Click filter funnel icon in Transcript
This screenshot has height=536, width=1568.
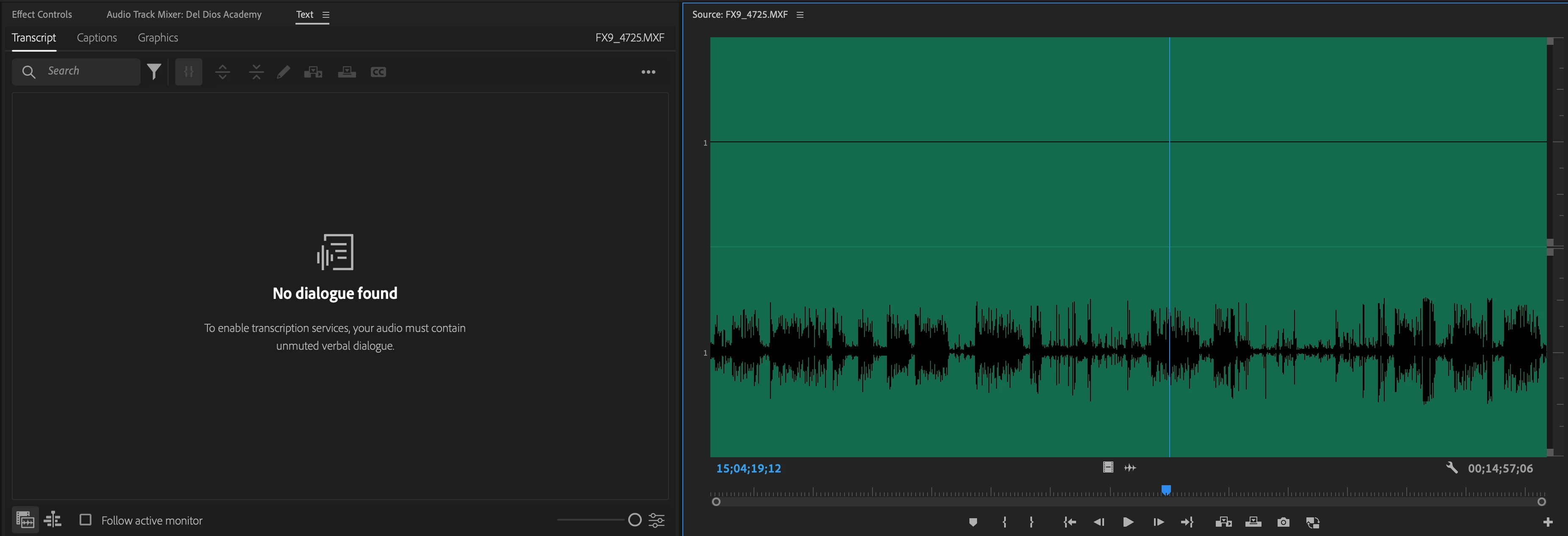coord(154,72)
